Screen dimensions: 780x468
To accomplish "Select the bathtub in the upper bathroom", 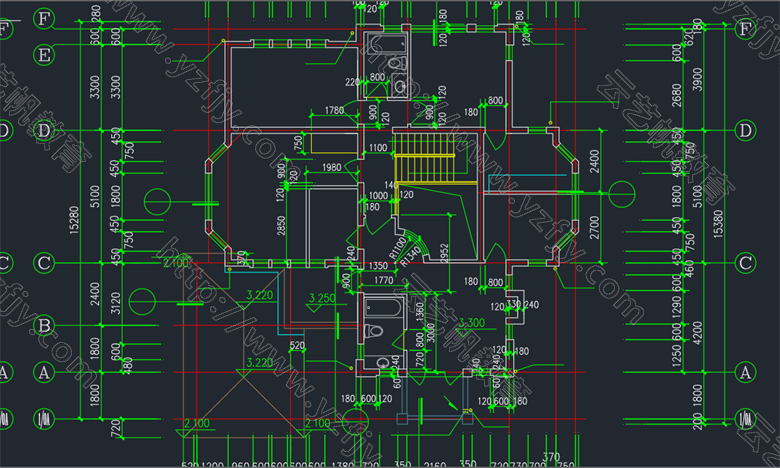I will coord(386,43).
